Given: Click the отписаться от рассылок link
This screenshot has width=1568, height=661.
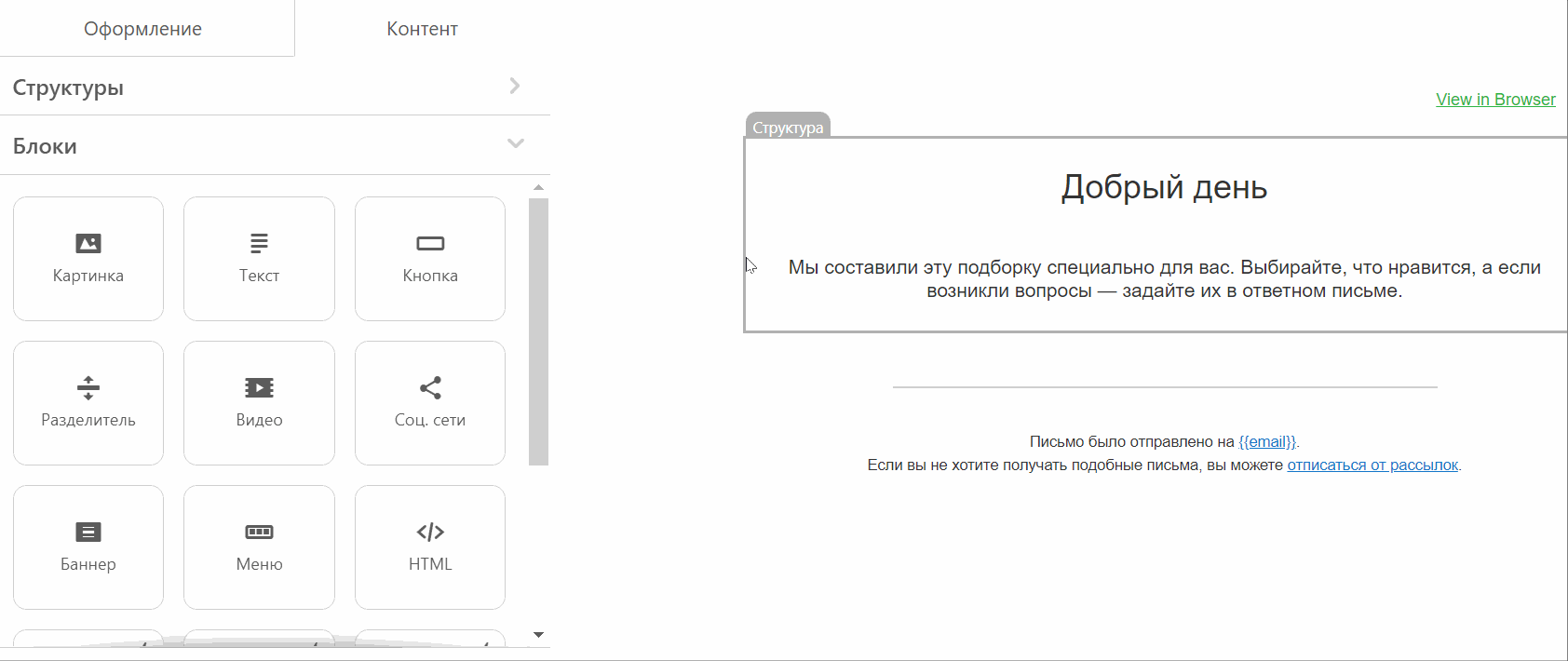Looking at the screenshot, I should click(x=1372, y=465).
